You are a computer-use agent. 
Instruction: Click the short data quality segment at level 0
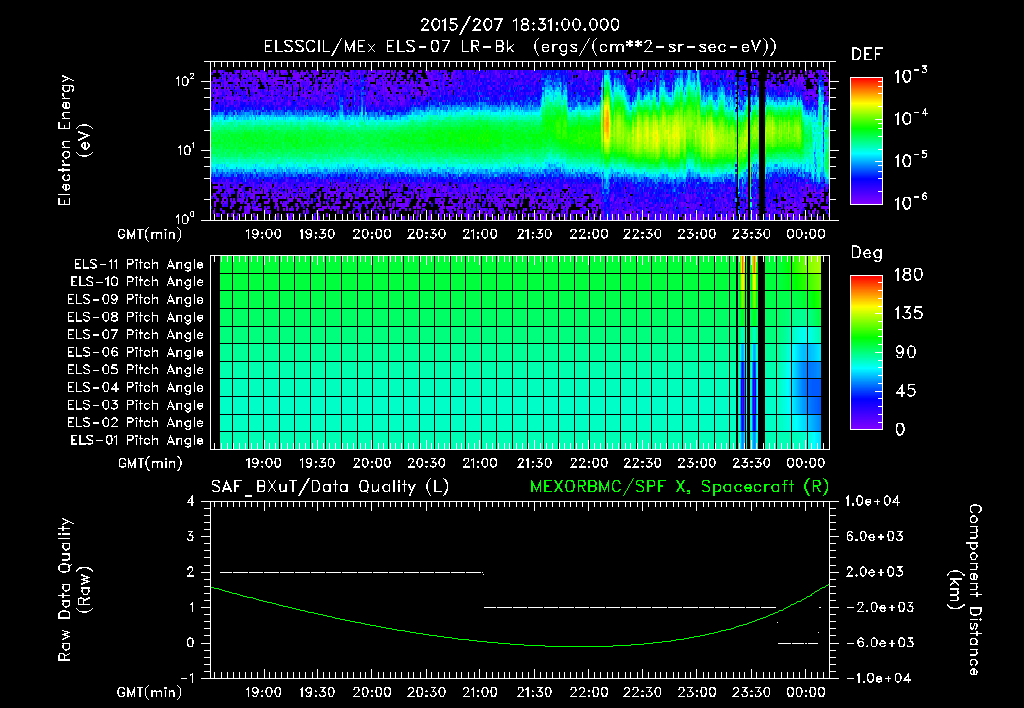tap(797, 643)
